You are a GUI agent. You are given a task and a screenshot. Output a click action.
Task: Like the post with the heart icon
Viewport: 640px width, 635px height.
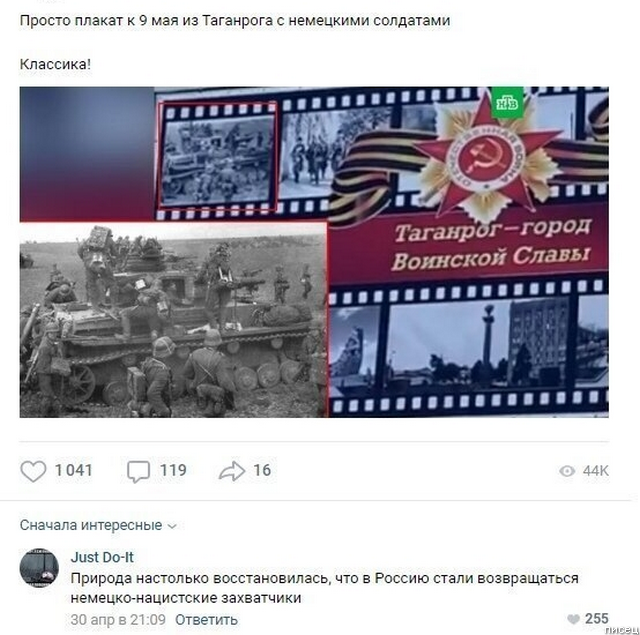click(x=33, y=471)
